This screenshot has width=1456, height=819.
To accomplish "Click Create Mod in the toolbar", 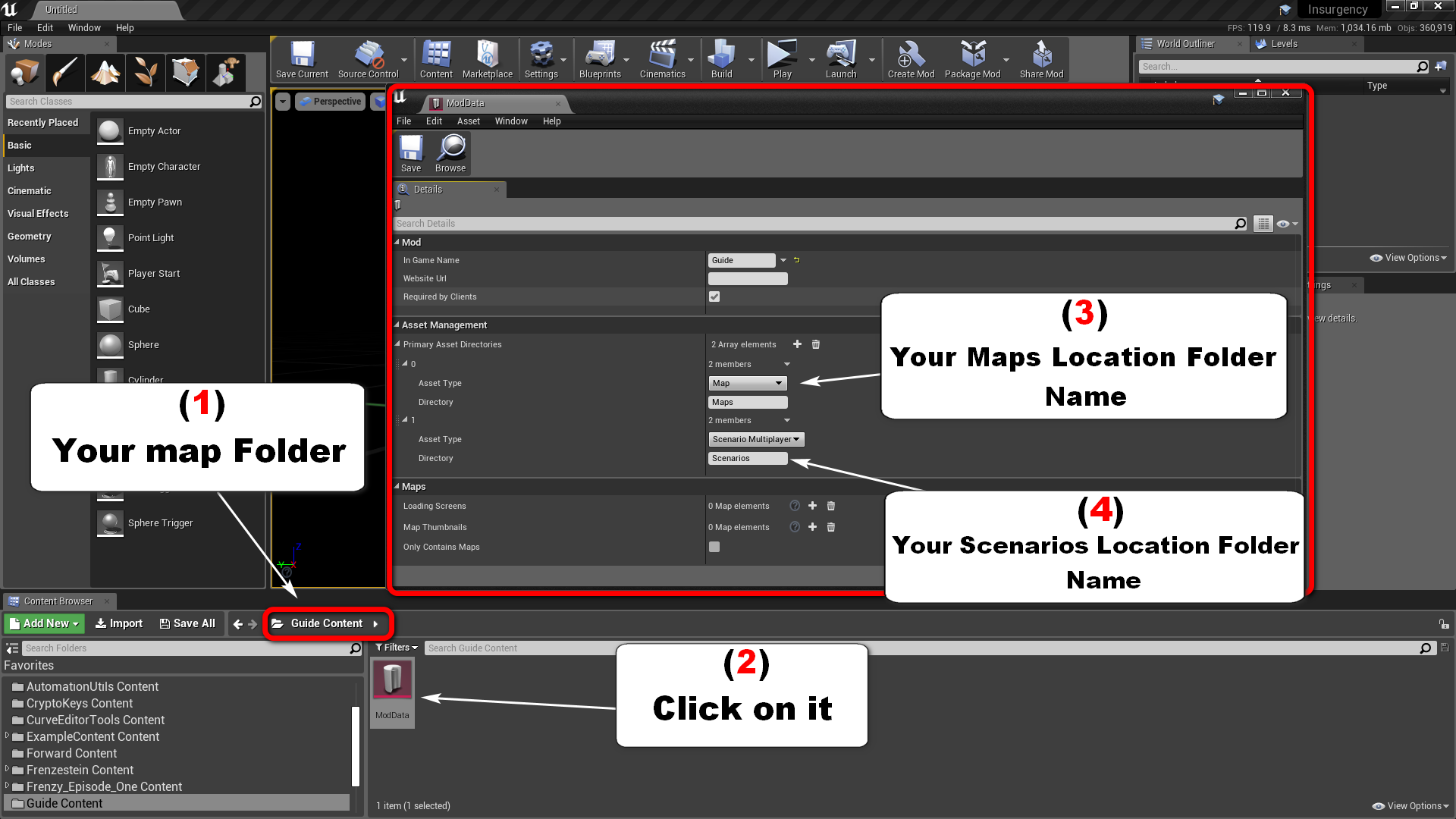I will (x=911, y=59).
